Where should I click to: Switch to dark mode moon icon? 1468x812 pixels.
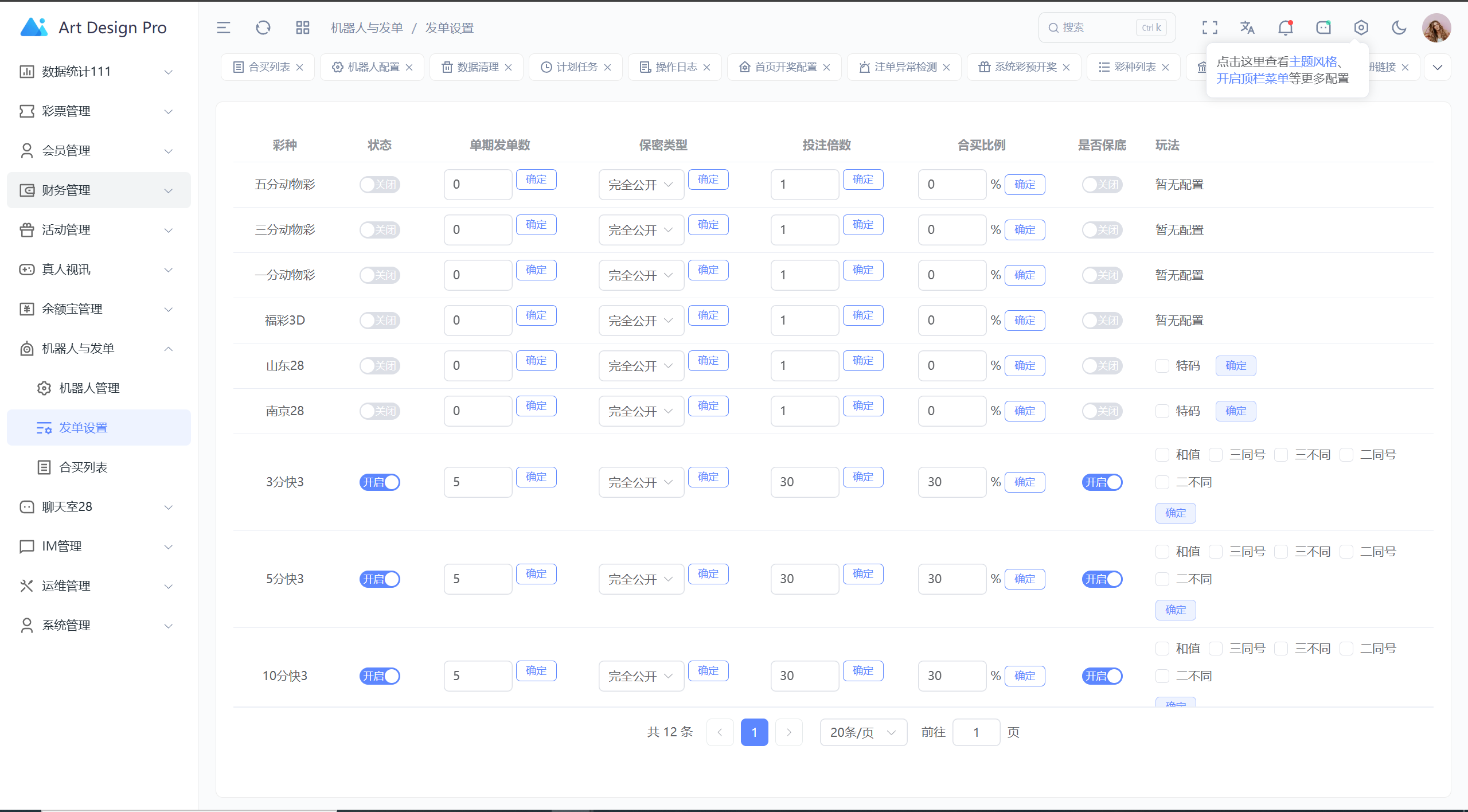(1399, 28)
